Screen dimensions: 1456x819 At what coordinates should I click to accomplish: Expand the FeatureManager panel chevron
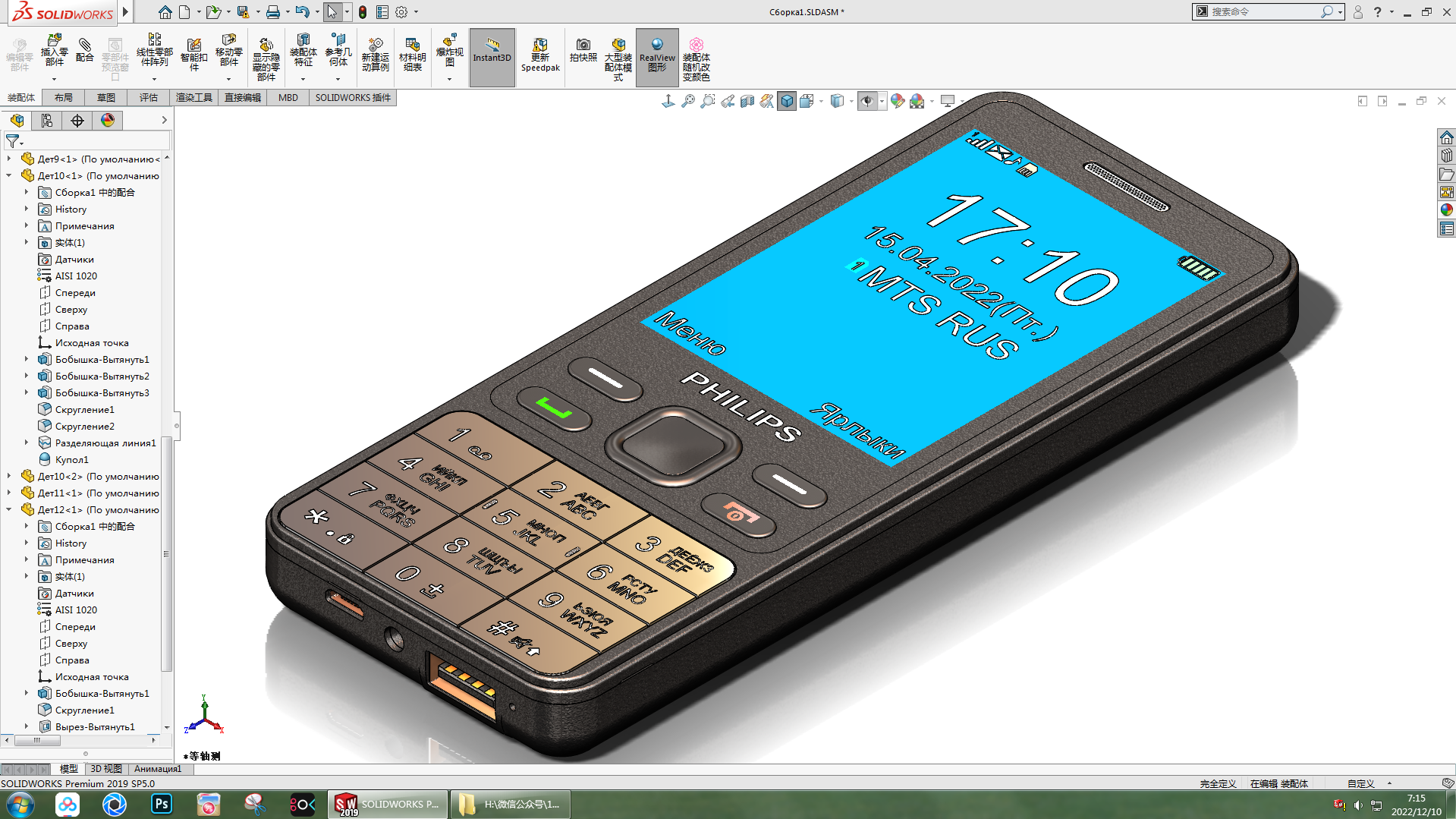[x=164, y=120]
